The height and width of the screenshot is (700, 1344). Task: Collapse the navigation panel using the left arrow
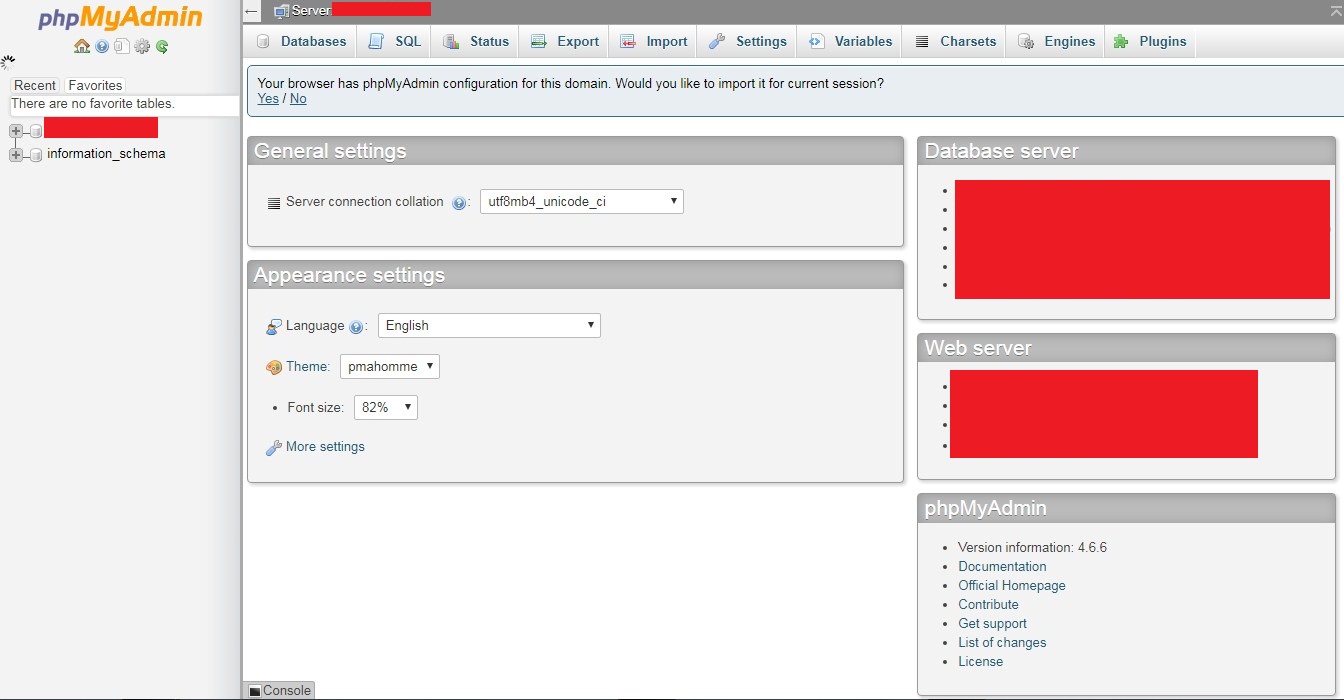(251, 10)
